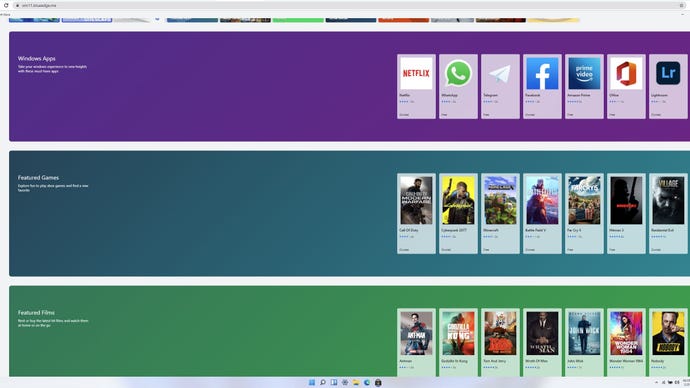Open the Ant-Man film poster
The height and width of the screenshot is (388, 690).
pos(416,333)
